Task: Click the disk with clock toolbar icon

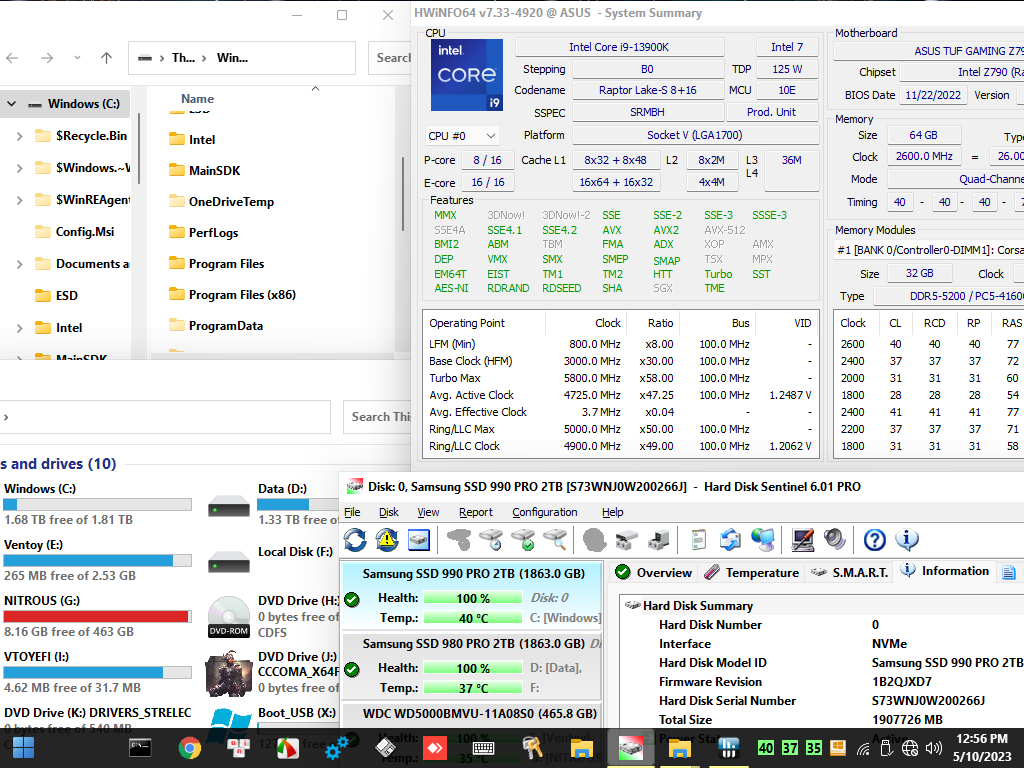Action: pos(490,540)
